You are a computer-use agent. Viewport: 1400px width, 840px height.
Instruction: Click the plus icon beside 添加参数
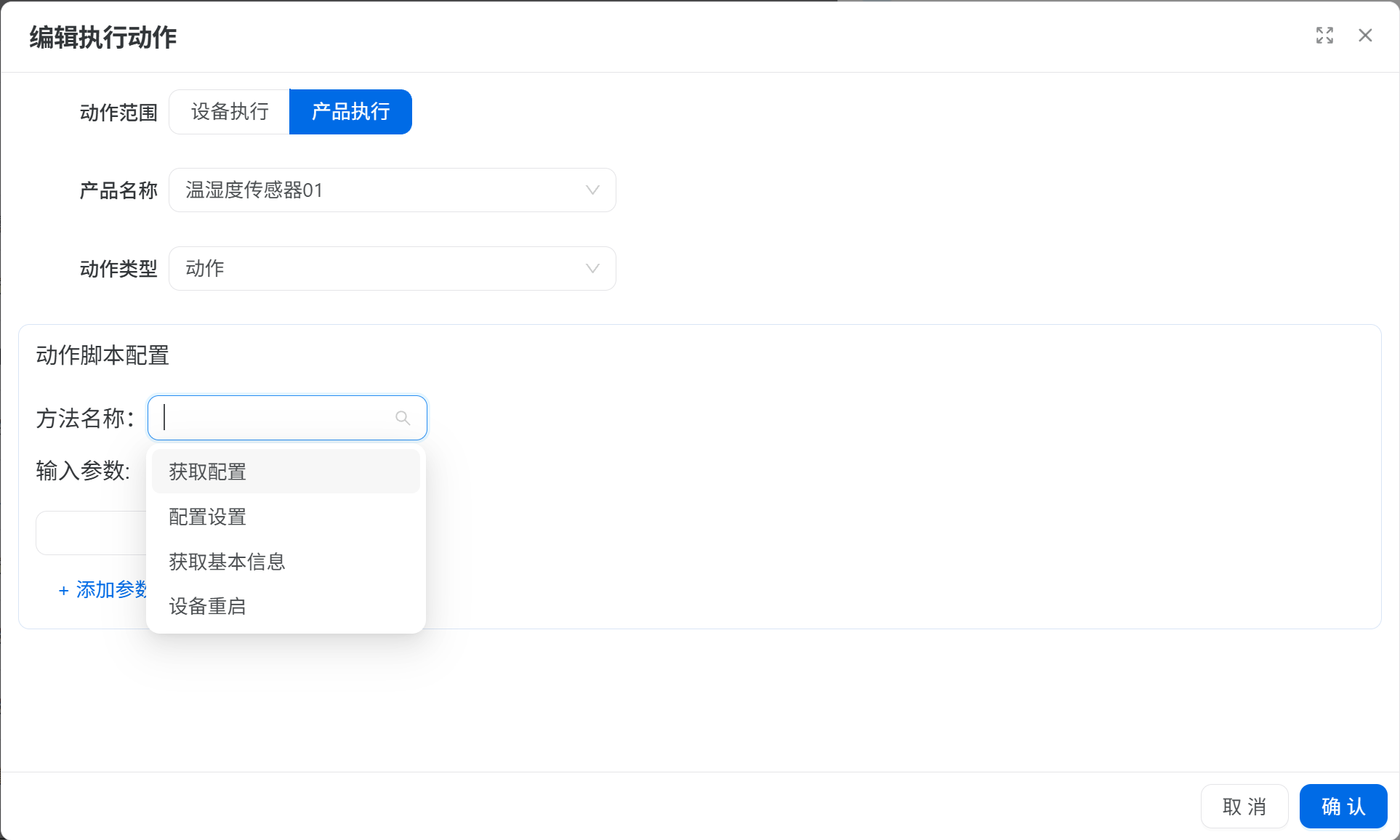[x=63, y=591]
